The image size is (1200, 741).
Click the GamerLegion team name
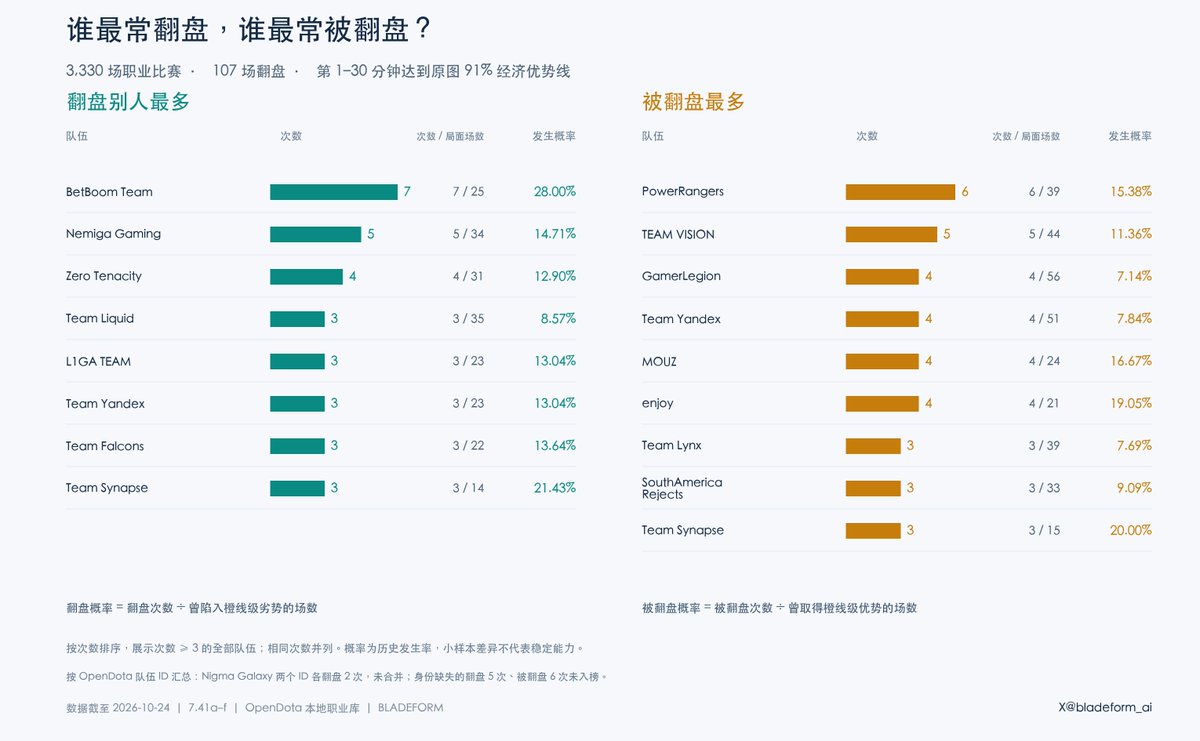click(x=681, y=276)
